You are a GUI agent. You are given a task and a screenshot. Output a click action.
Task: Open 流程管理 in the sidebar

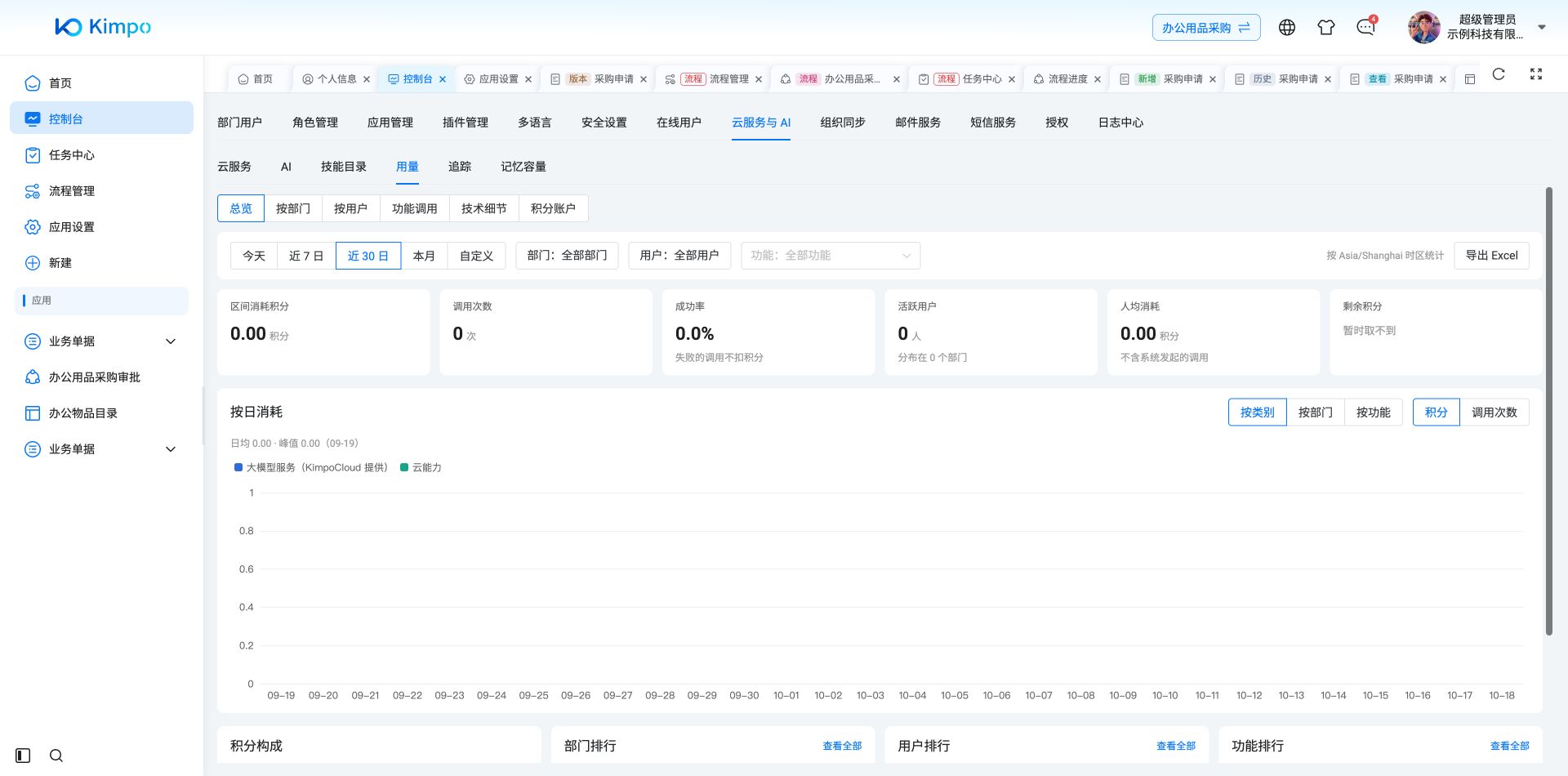pos(101,191)
